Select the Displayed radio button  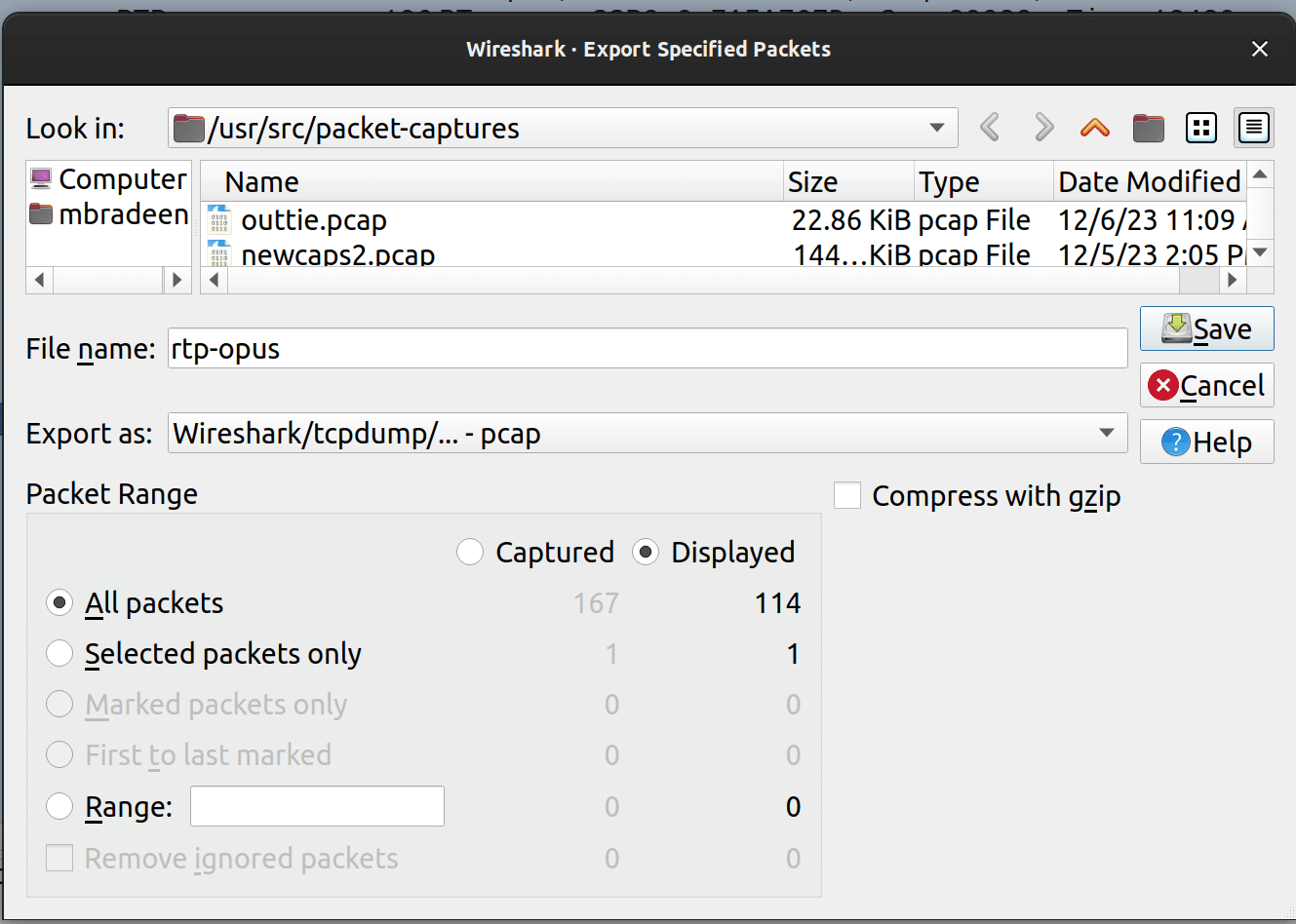click(x=646, y=553)
